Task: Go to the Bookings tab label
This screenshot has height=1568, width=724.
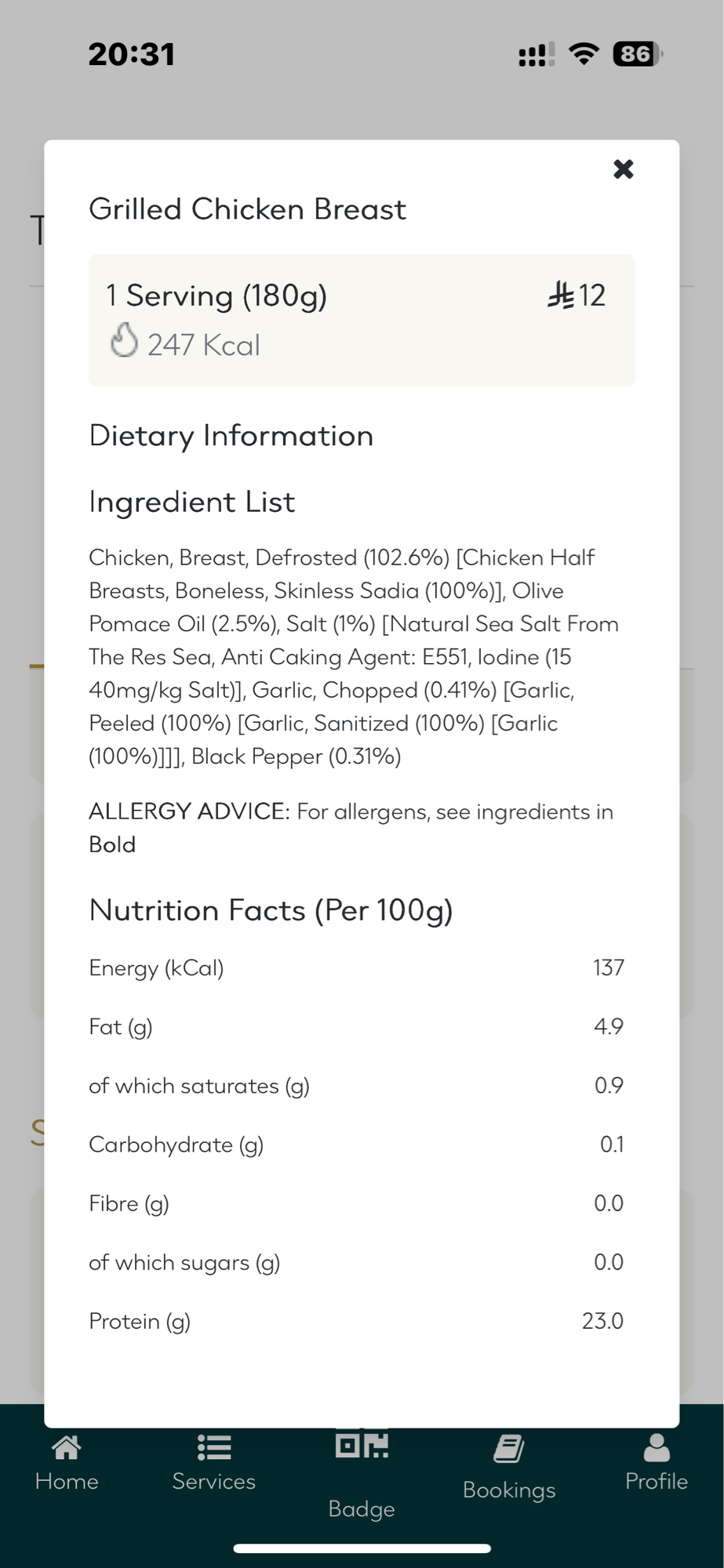Action: [x=509, y=1490]
